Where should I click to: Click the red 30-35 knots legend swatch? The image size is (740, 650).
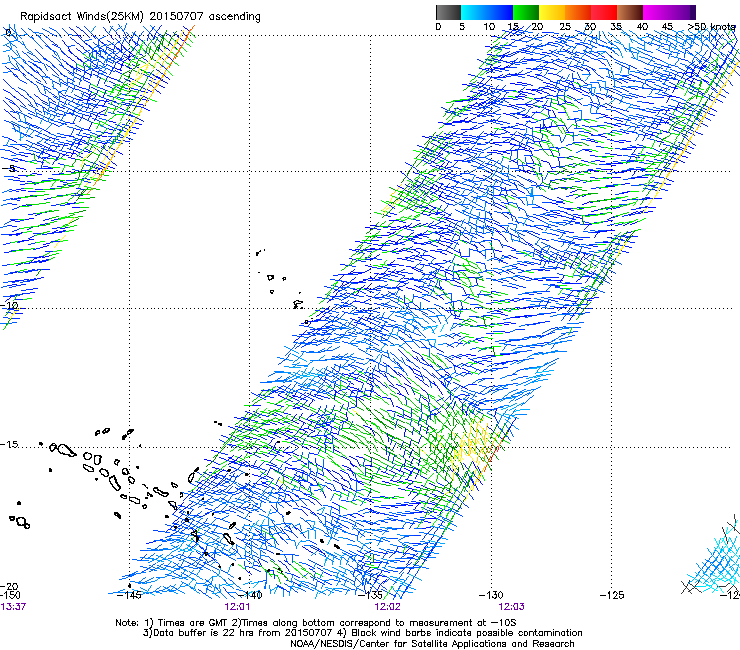point(604,12)
